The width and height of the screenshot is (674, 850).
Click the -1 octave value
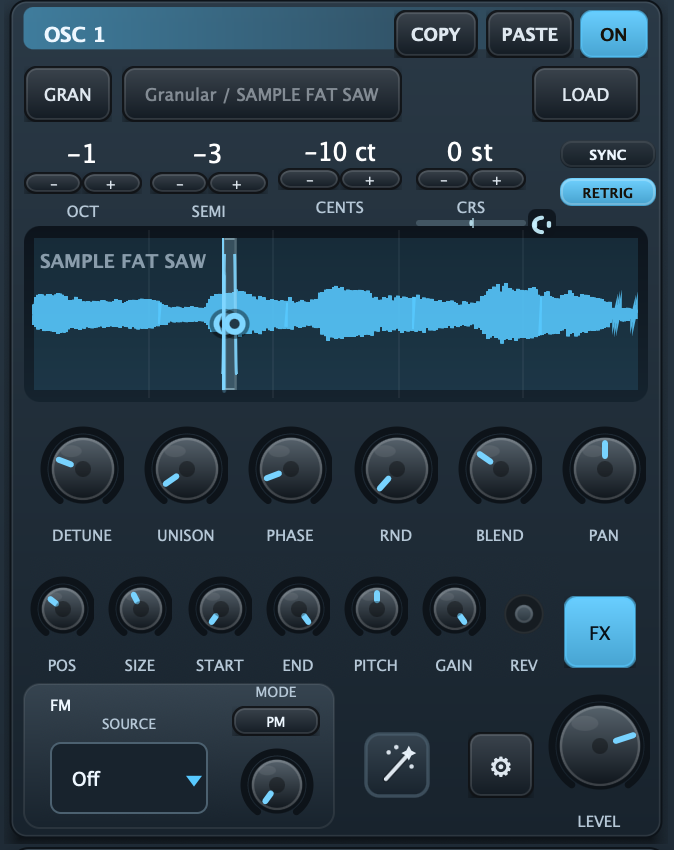pos(82,154)
